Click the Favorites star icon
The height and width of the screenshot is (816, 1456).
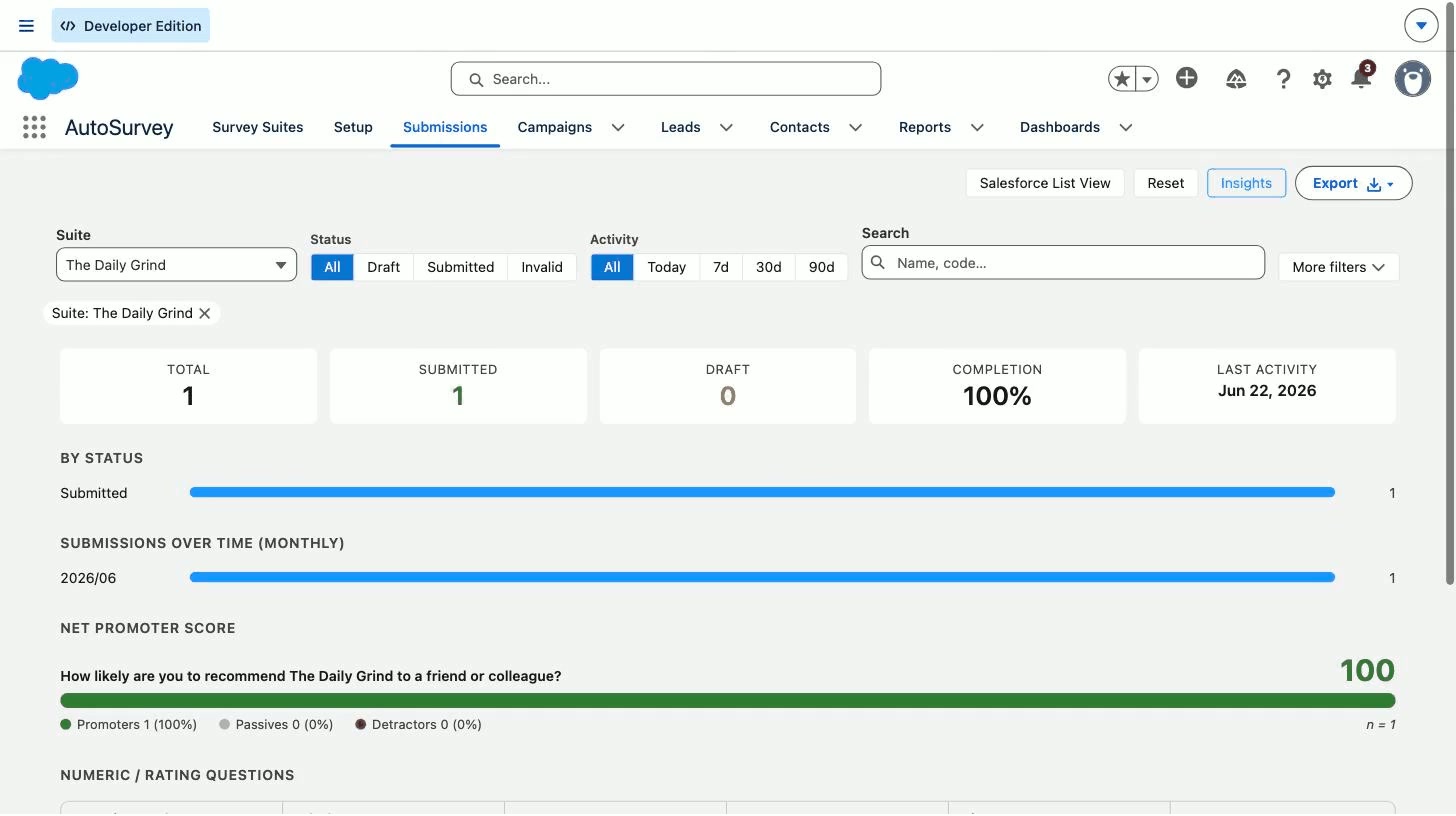click(1122, 79)
